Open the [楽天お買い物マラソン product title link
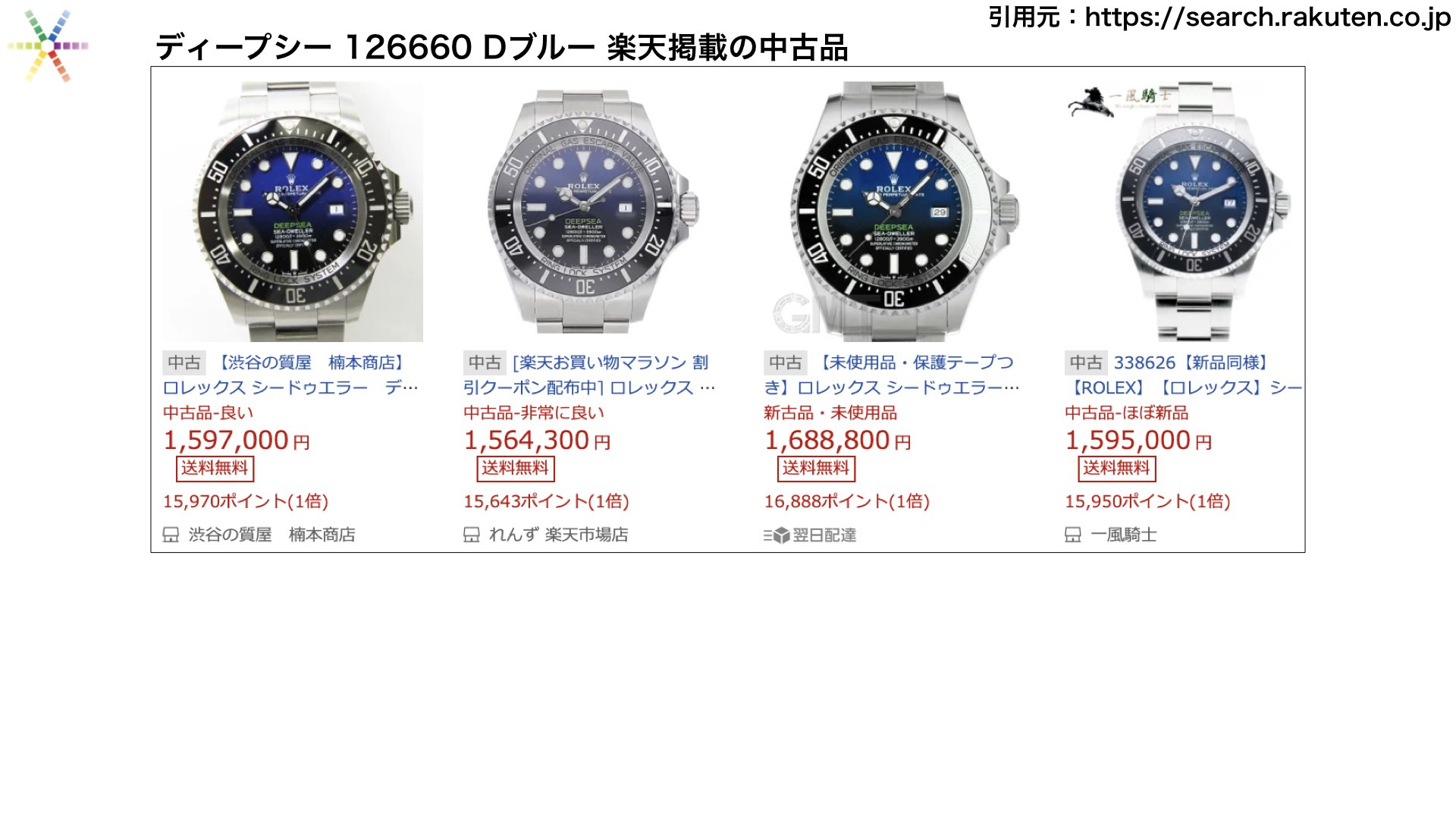The width and height of the screenshot is (1456, 819). [589, 375]
